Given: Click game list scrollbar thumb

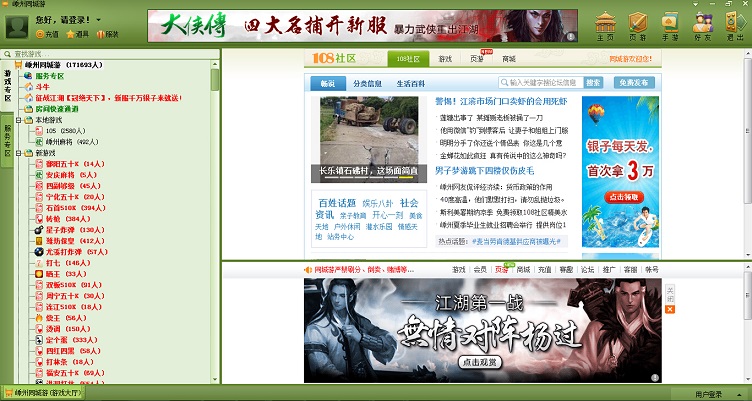Looking at the screenshot, I should (215, 80).
